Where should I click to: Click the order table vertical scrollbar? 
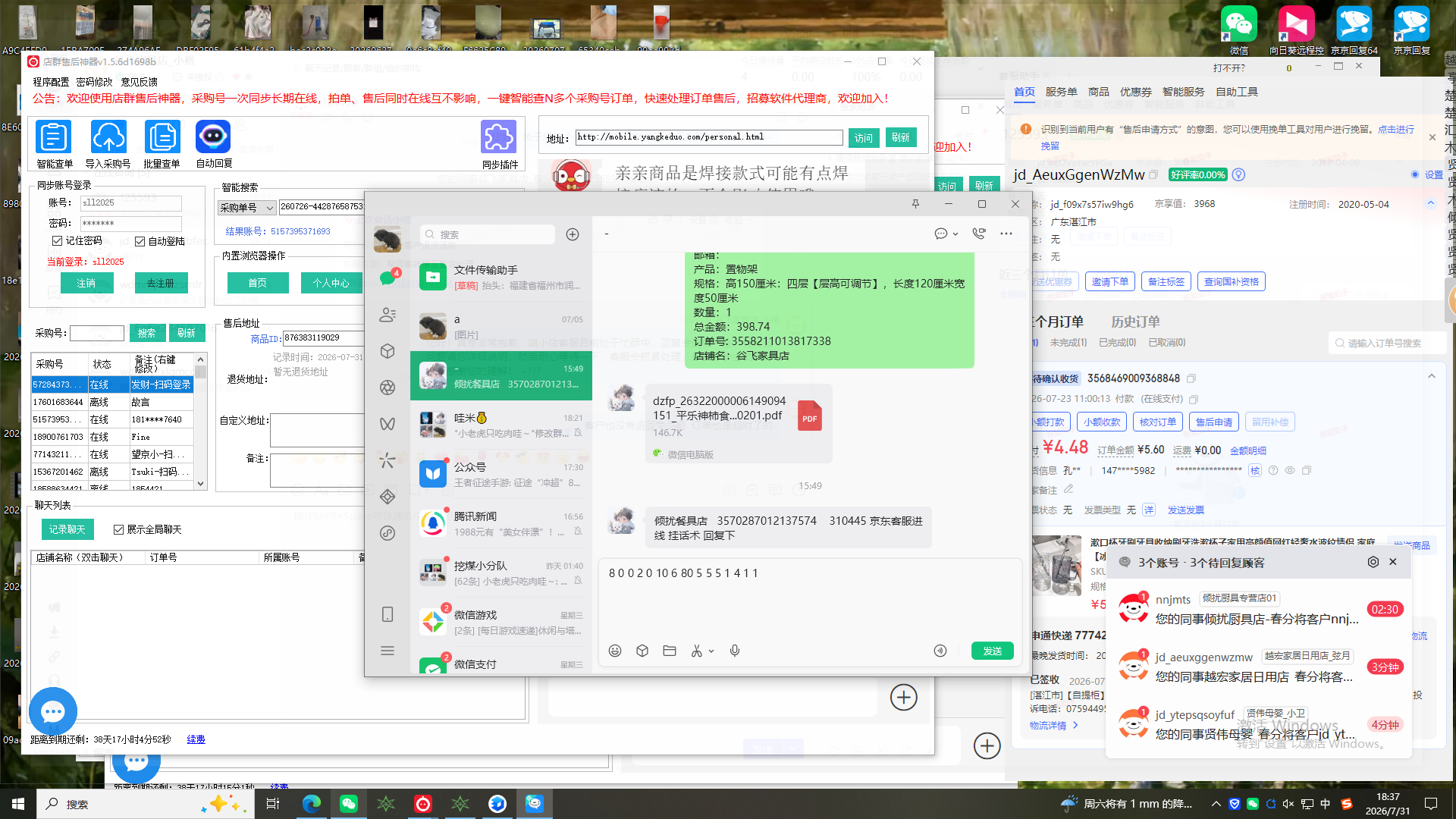pos(201,421)
